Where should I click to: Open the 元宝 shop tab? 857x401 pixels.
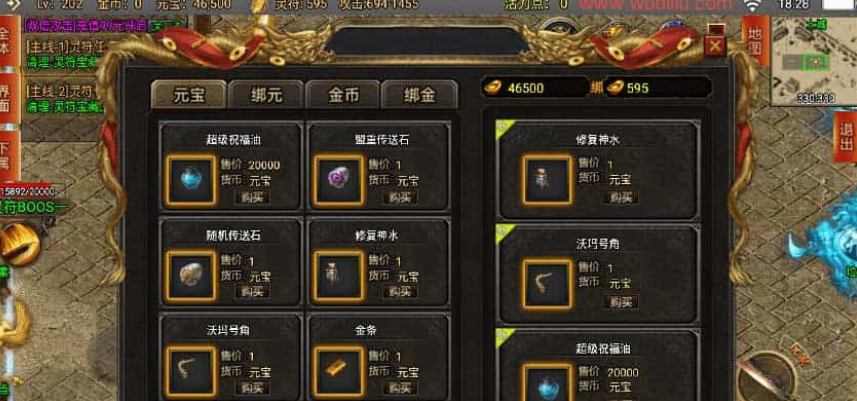point(189,95)
